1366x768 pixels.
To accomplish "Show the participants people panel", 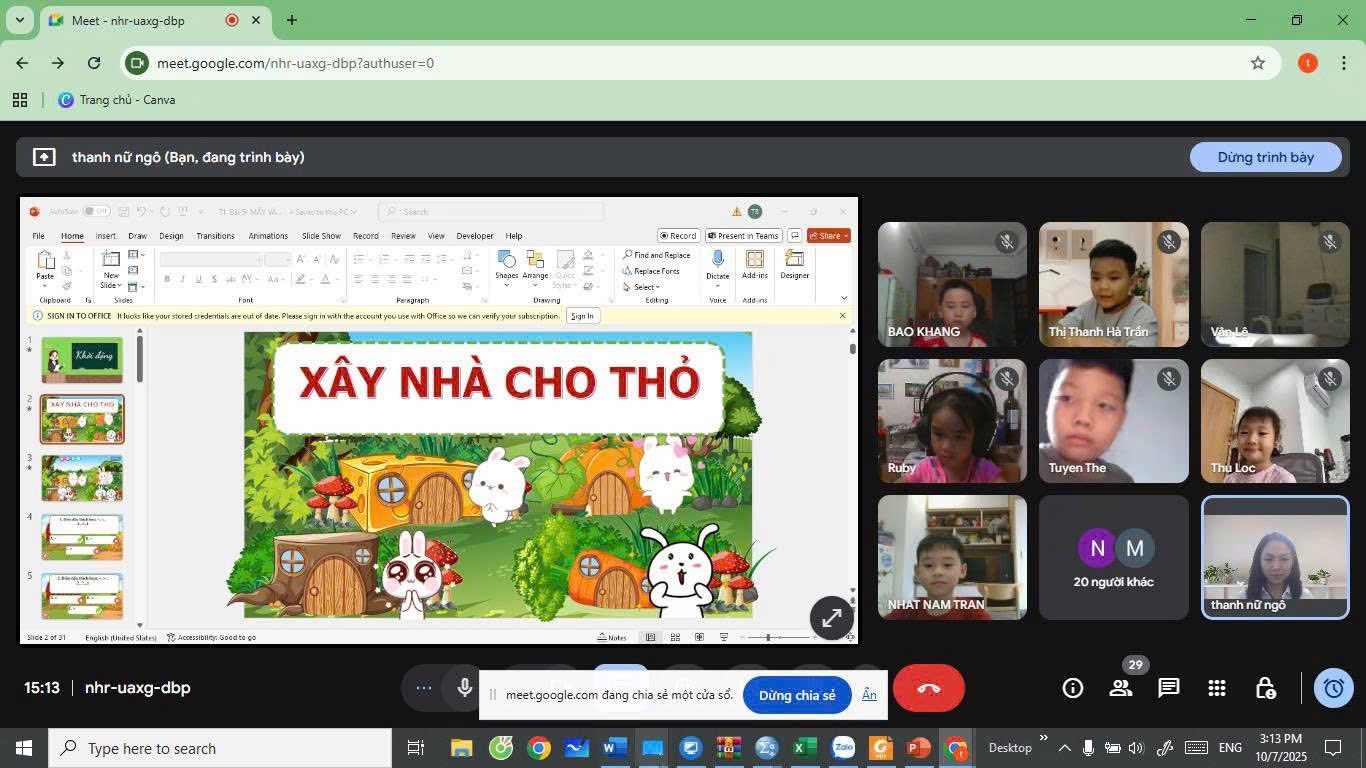I will coord(1120,688).
